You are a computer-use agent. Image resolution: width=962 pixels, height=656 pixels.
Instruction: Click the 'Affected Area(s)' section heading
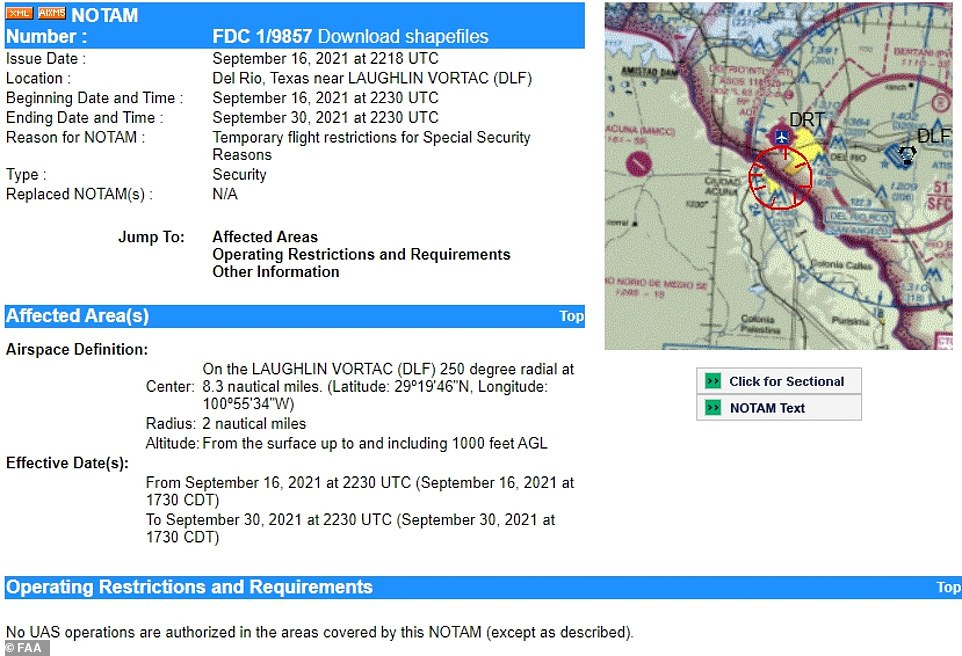(77, 316)
